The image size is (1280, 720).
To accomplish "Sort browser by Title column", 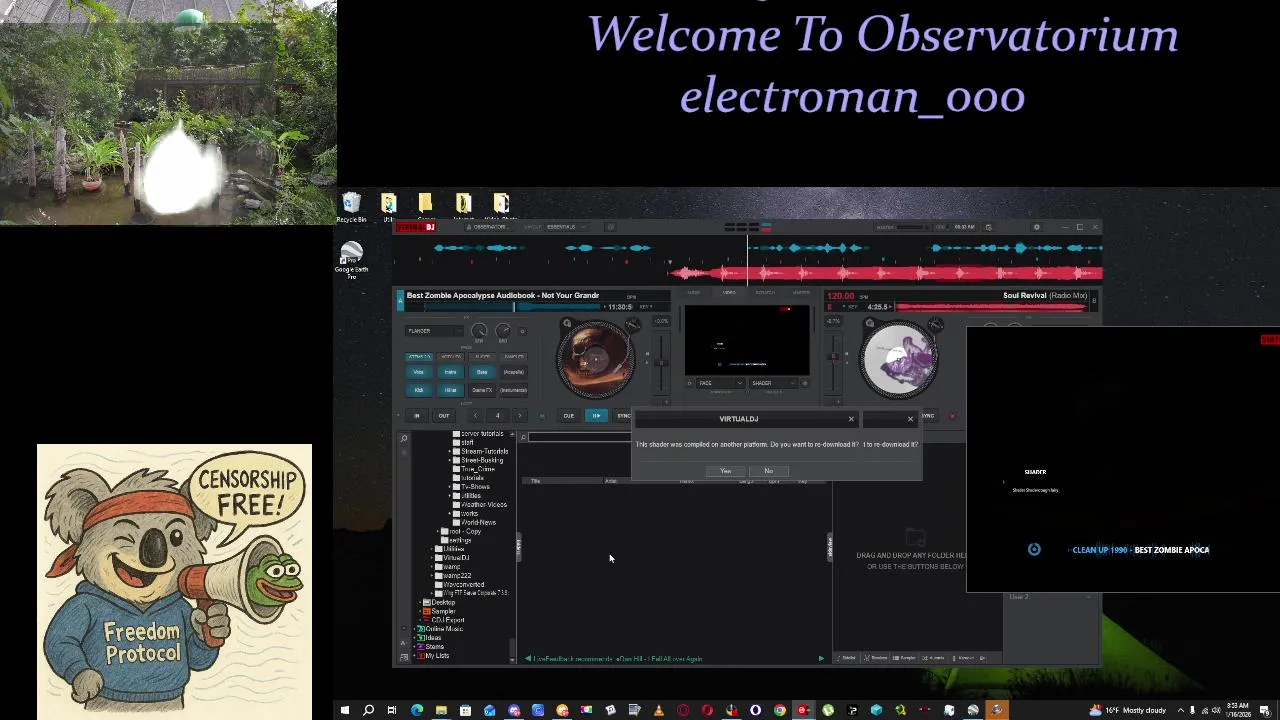I will pos(536,482).
